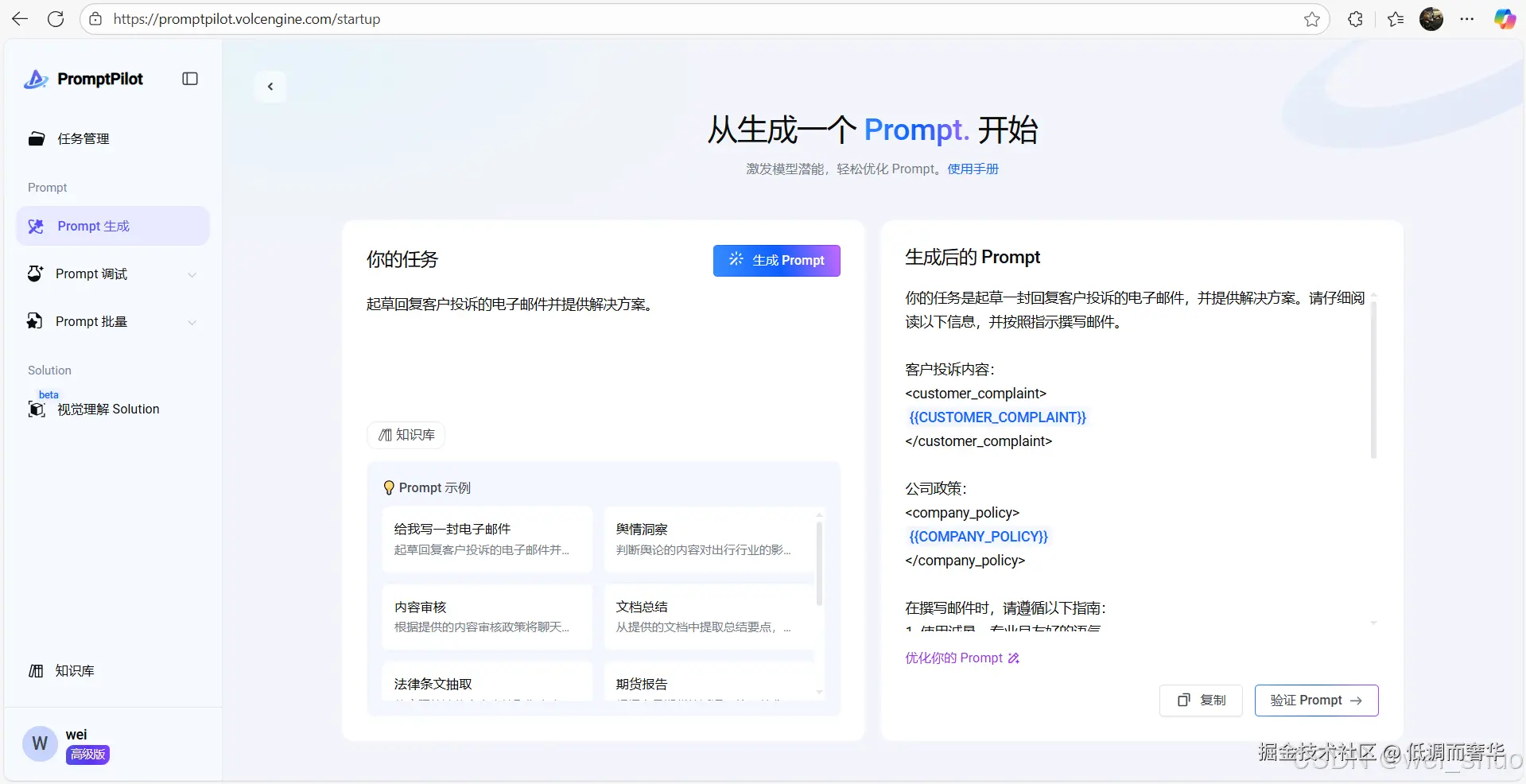
Task: Collapse the header with the left chevron
Action: click(x=270, y=86)
